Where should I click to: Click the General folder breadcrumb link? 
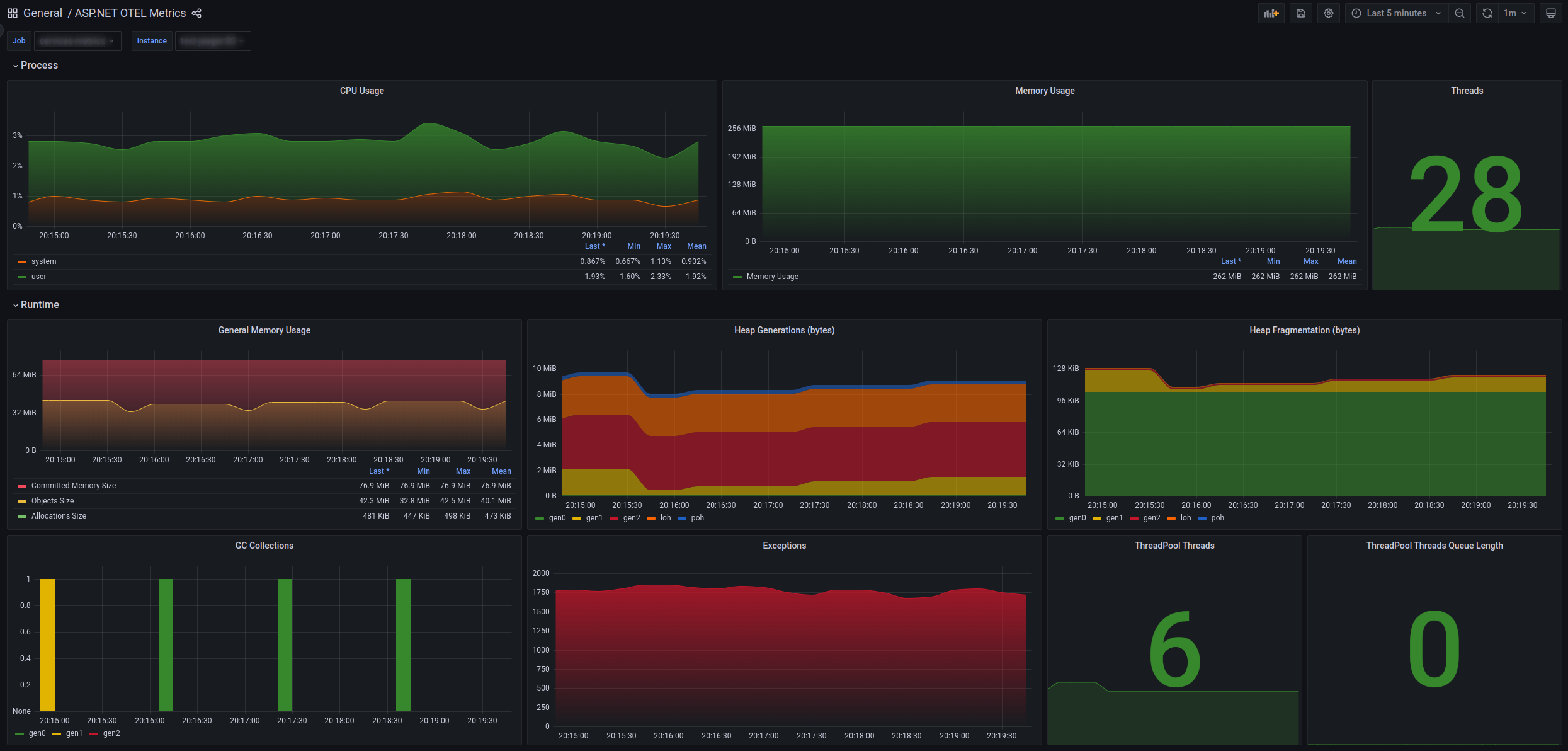[x=43, y=13]
